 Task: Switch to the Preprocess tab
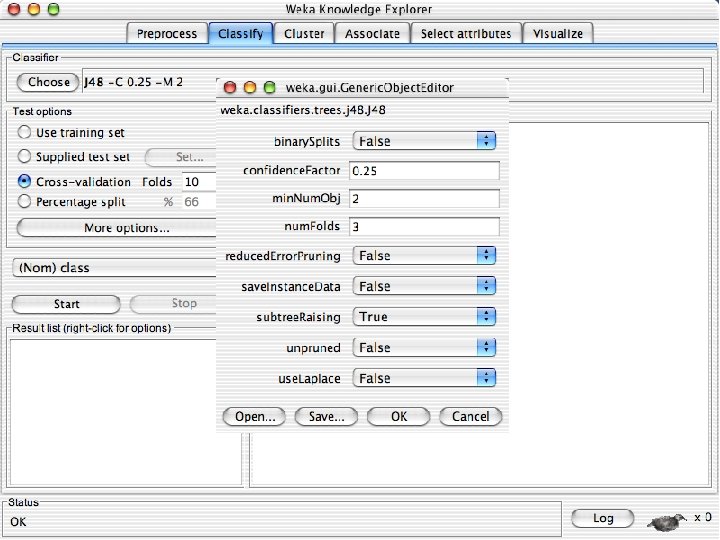click(x=167, y=34)
